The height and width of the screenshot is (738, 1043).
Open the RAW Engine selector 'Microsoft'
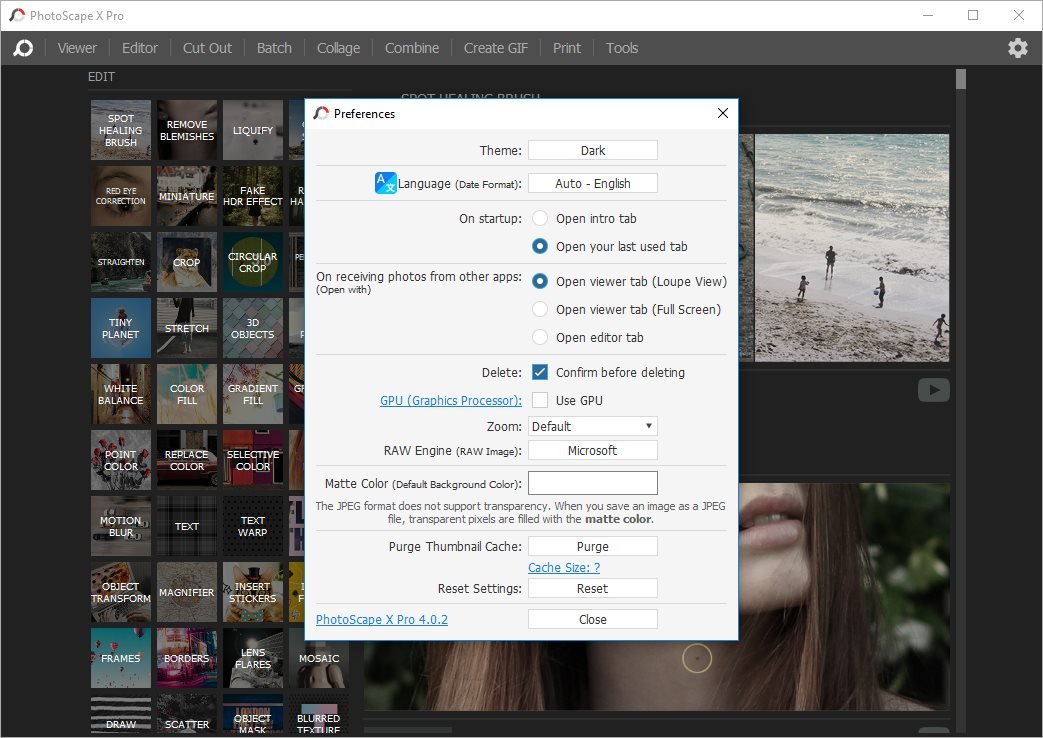point(593,451)
